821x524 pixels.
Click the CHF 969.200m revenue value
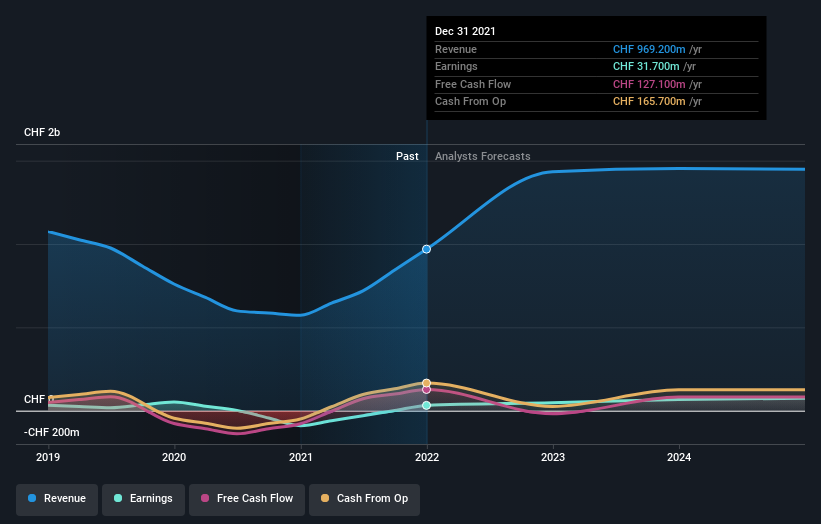tap(649, 49)
